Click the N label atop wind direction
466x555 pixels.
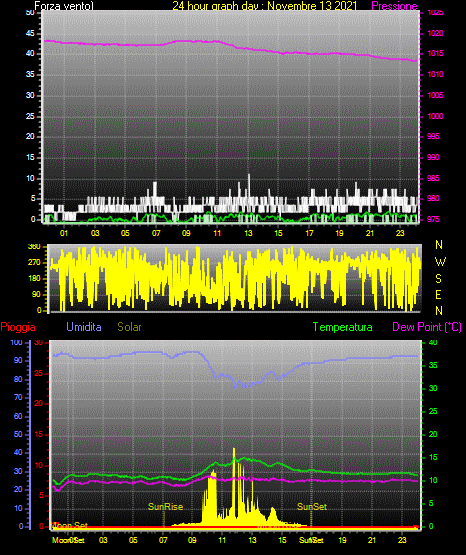pos(439,245)
